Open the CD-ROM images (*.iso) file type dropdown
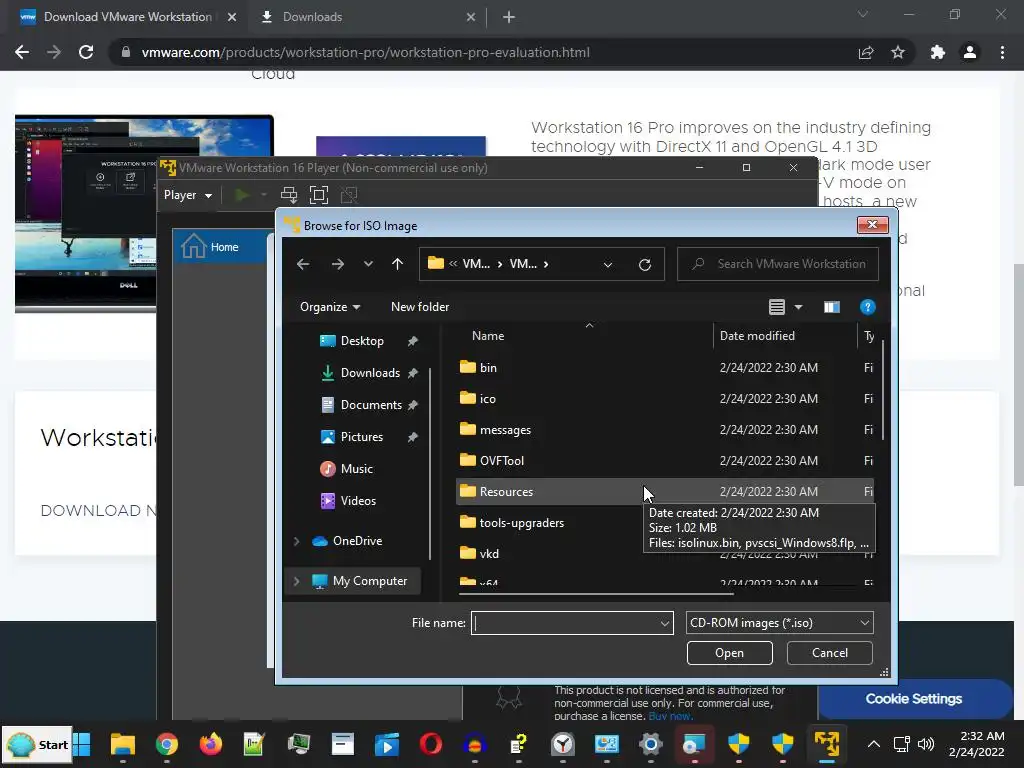 pos(779,623)
